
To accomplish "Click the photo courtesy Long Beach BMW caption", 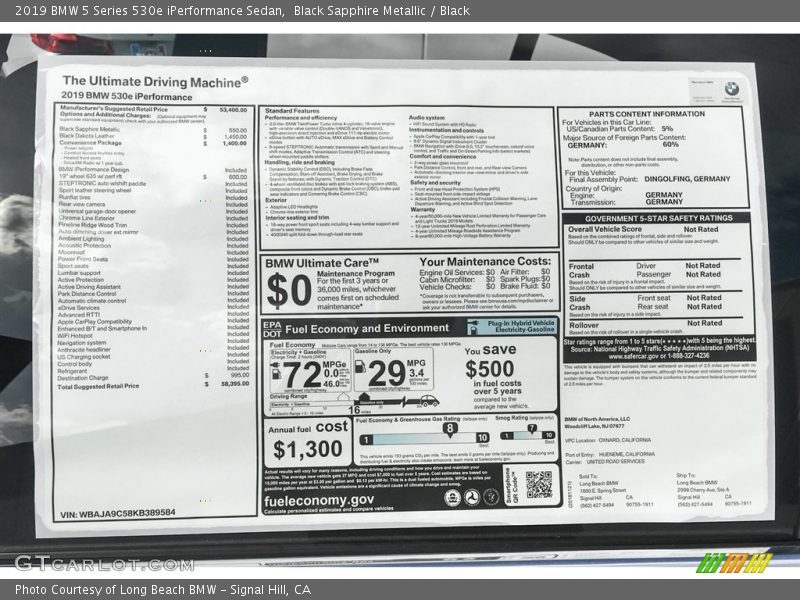I will coord(163,590).
